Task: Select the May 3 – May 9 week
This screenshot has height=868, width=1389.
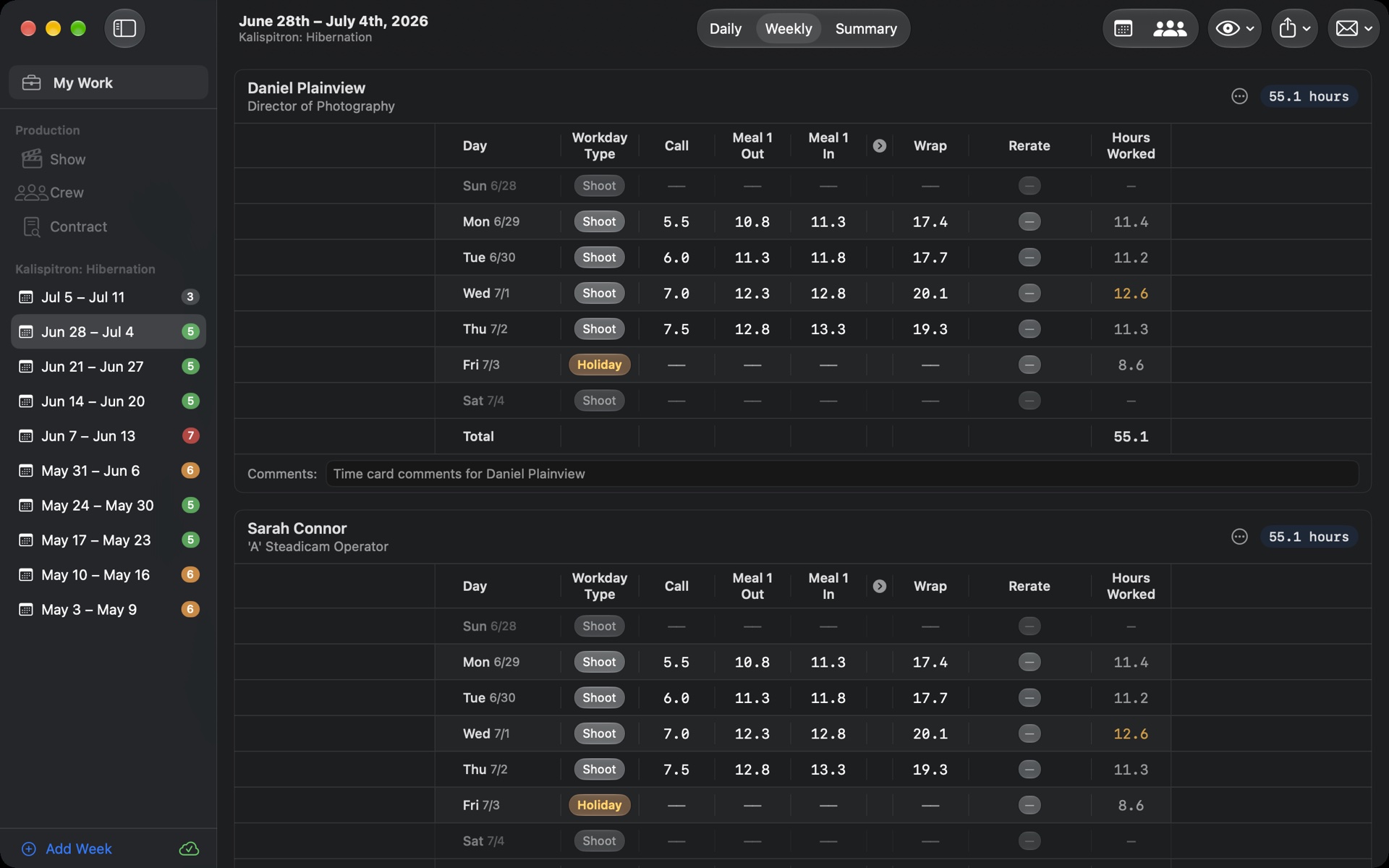Action: [x=109, y=609]
